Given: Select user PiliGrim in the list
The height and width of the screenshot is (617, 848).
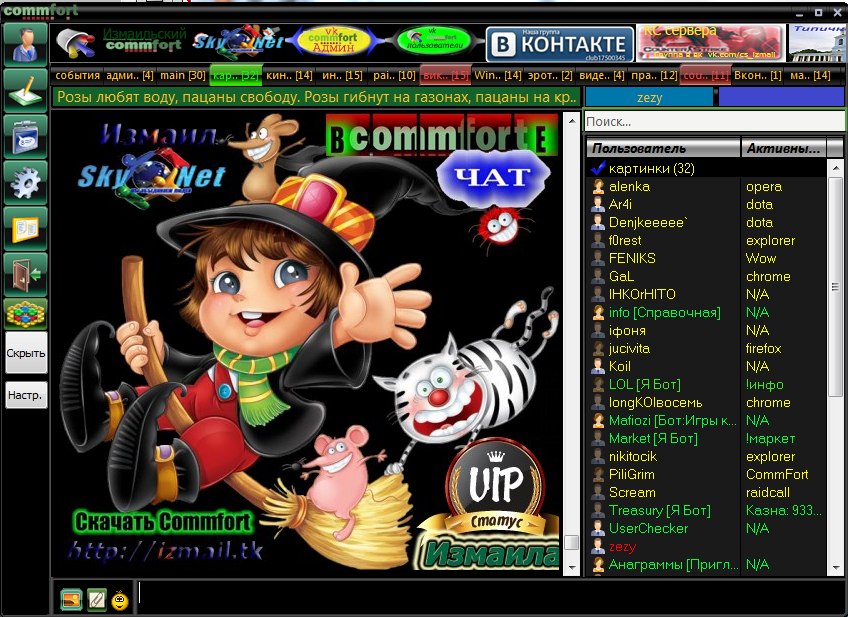Looking at the screenshot, I should 631,474.
